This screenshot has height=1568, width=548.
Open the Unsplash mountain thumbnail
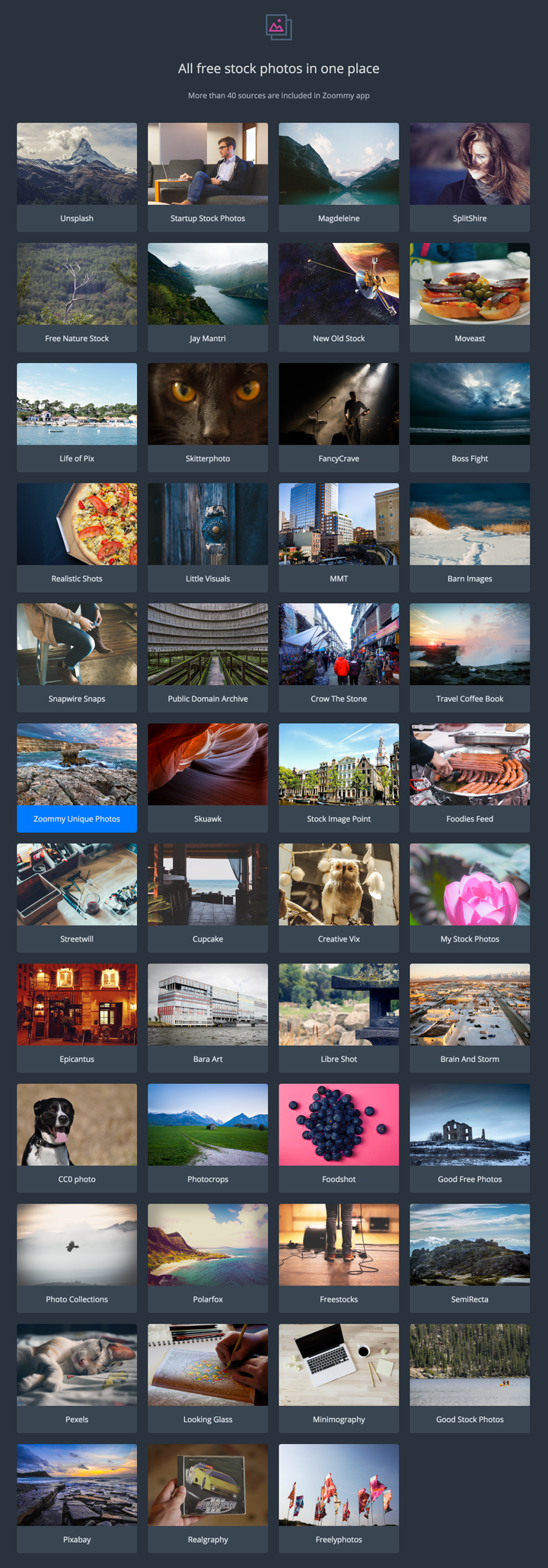[77, 164]
